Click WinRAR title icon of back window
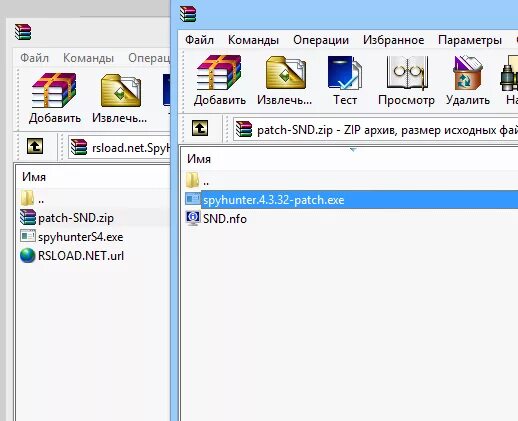 23,32
